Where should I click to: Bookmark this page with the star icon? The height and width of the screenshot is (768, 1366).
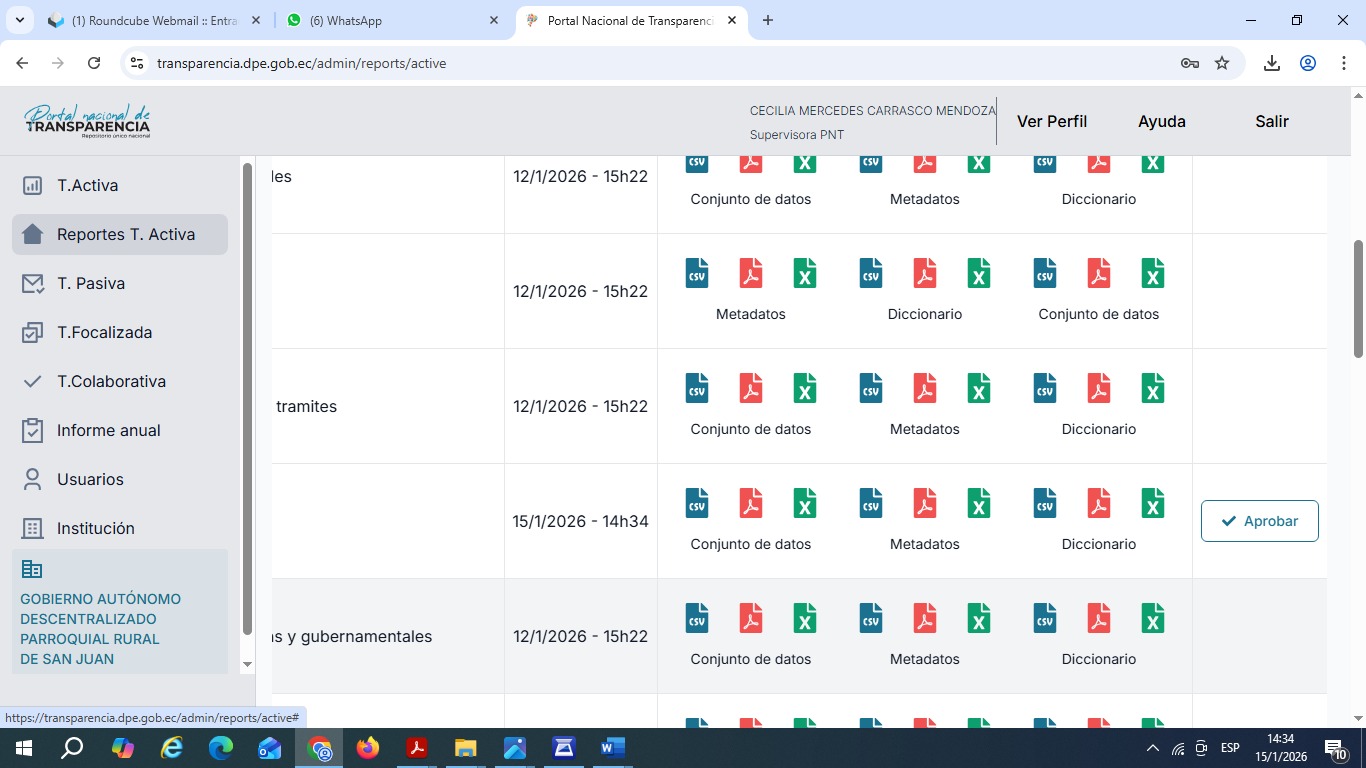point(1222,63)
